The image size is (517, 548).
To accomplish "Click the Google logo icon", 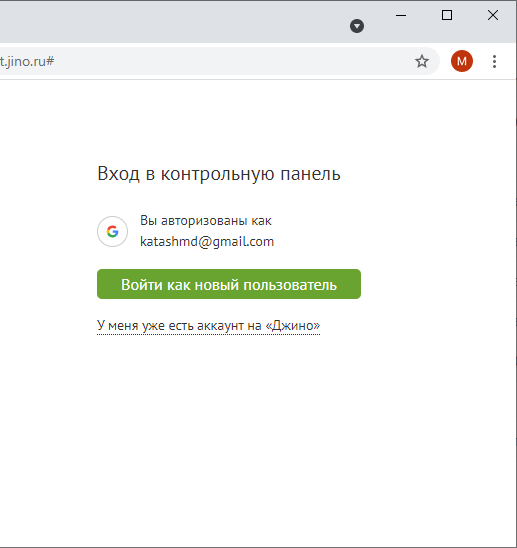I will point(112,231).
